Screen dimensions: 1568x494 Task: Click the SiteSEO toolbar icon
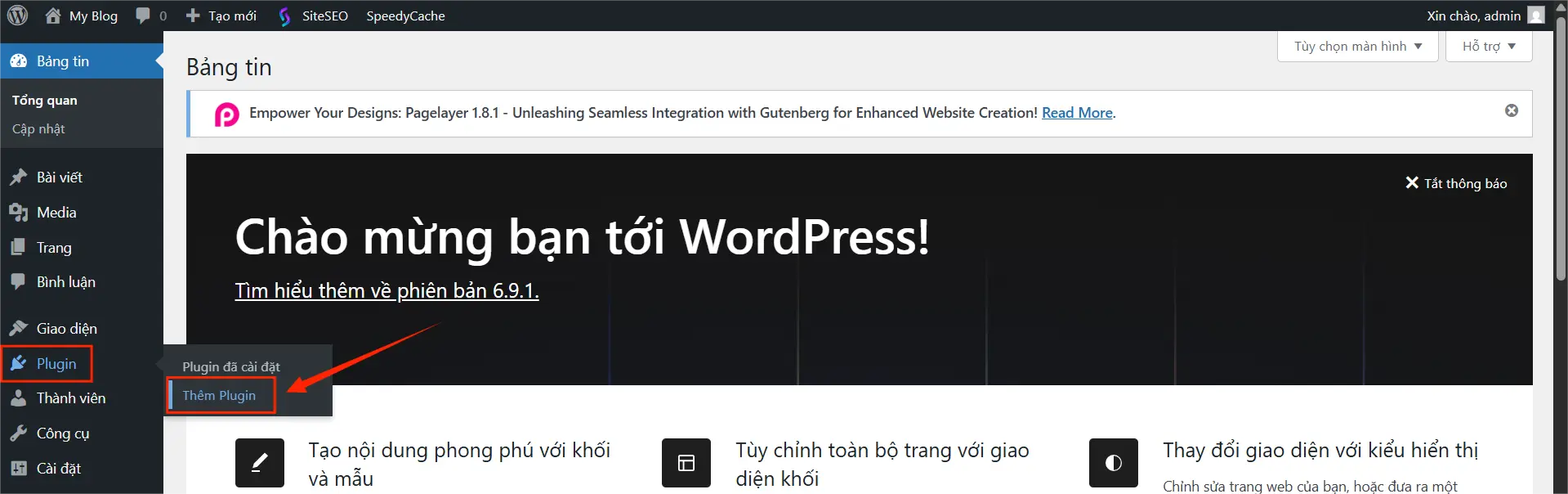(284, 16)
